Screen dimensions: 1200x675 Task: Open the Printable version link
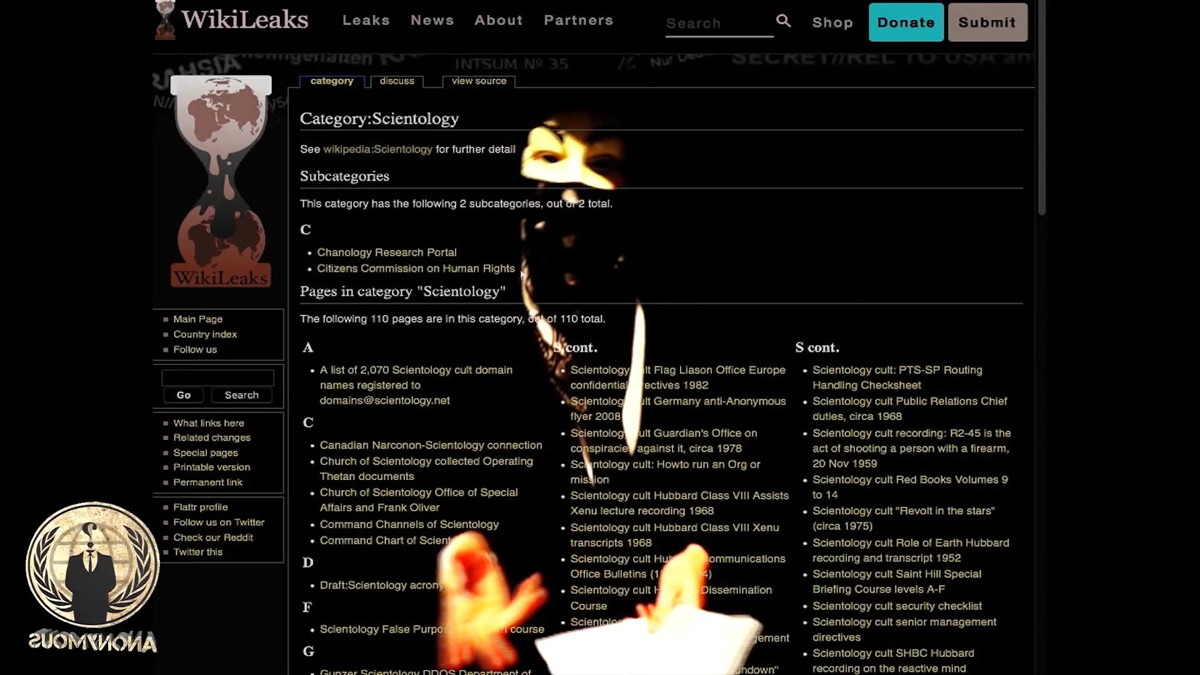pos(212,467)
